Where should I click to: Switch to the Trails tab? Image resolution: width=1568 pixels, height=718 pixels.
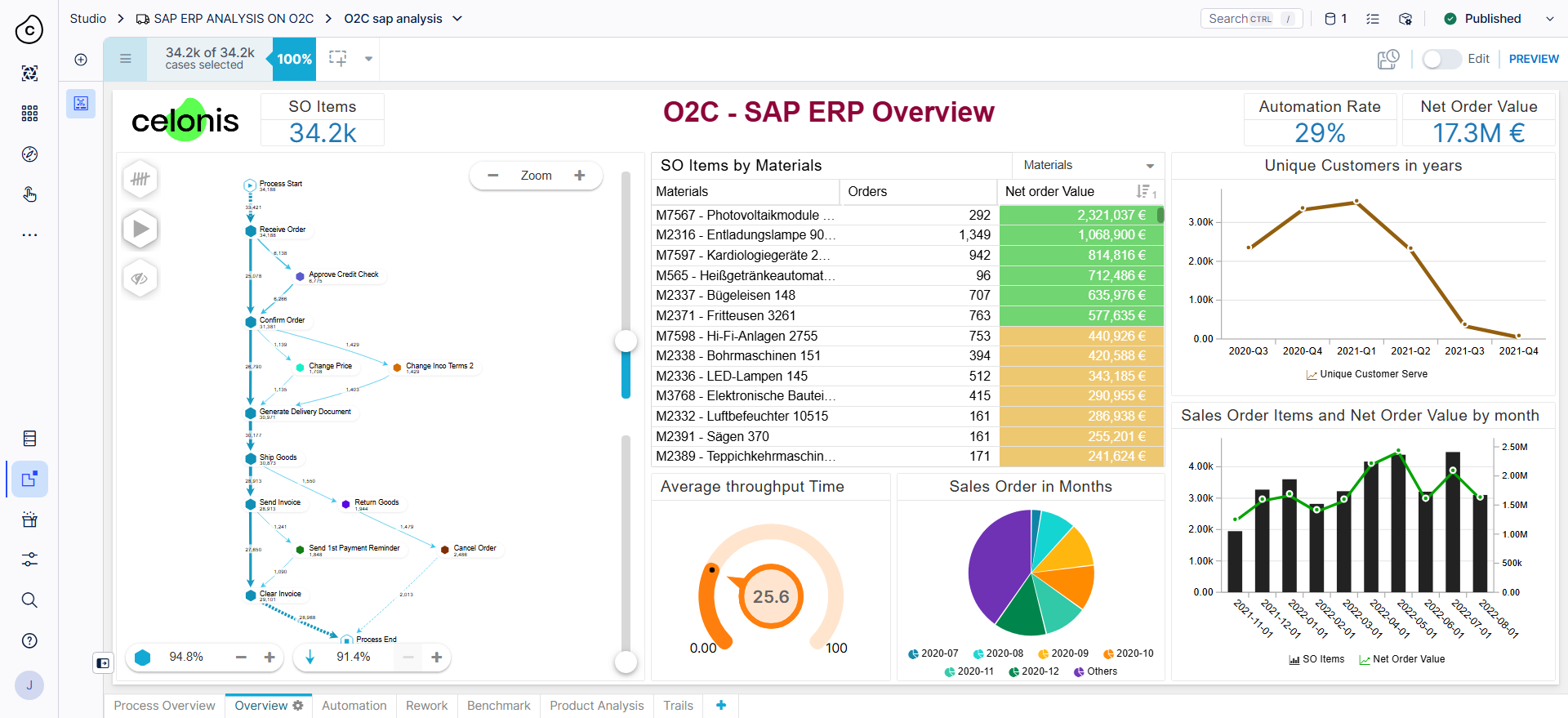tap(678, 705)
